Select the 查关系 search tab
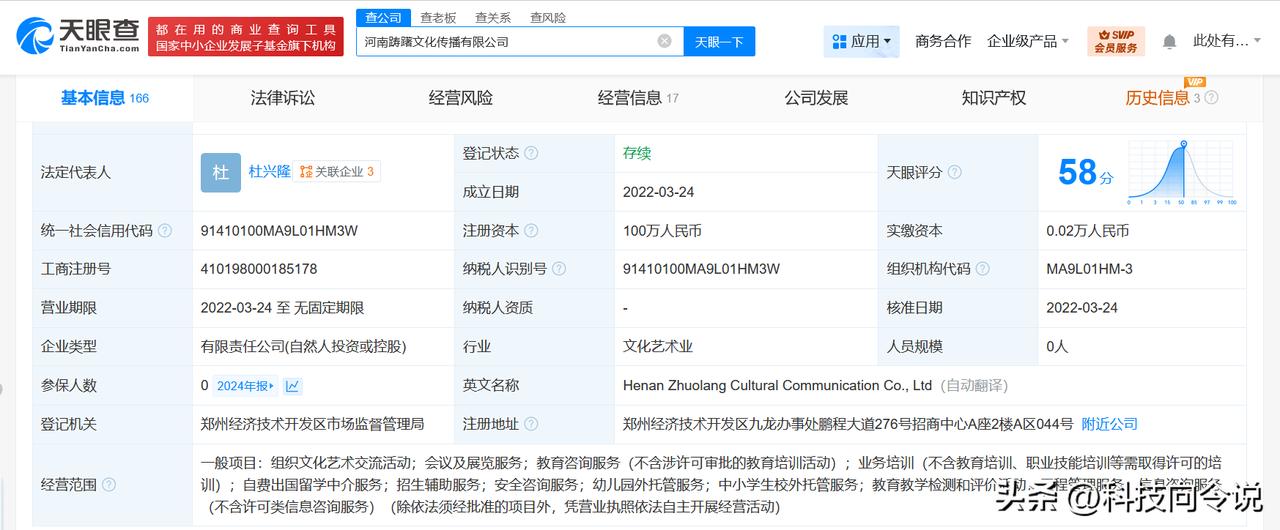 click(x=493, y=17)
